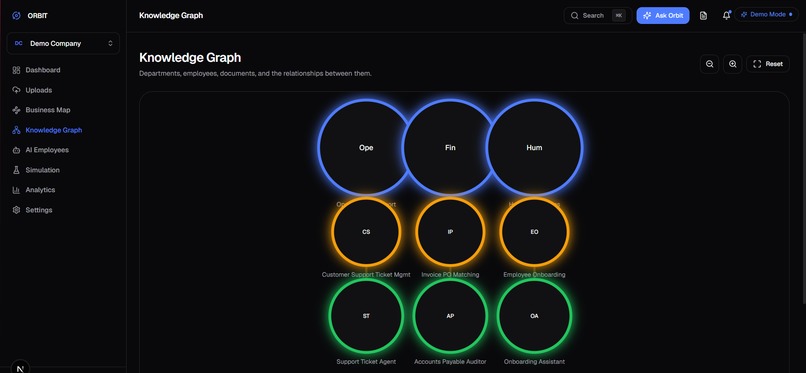Image resolution: width=806 pixels, height=373 pixels.
Task: Open the AI Employees section
Action: (63, 150)
